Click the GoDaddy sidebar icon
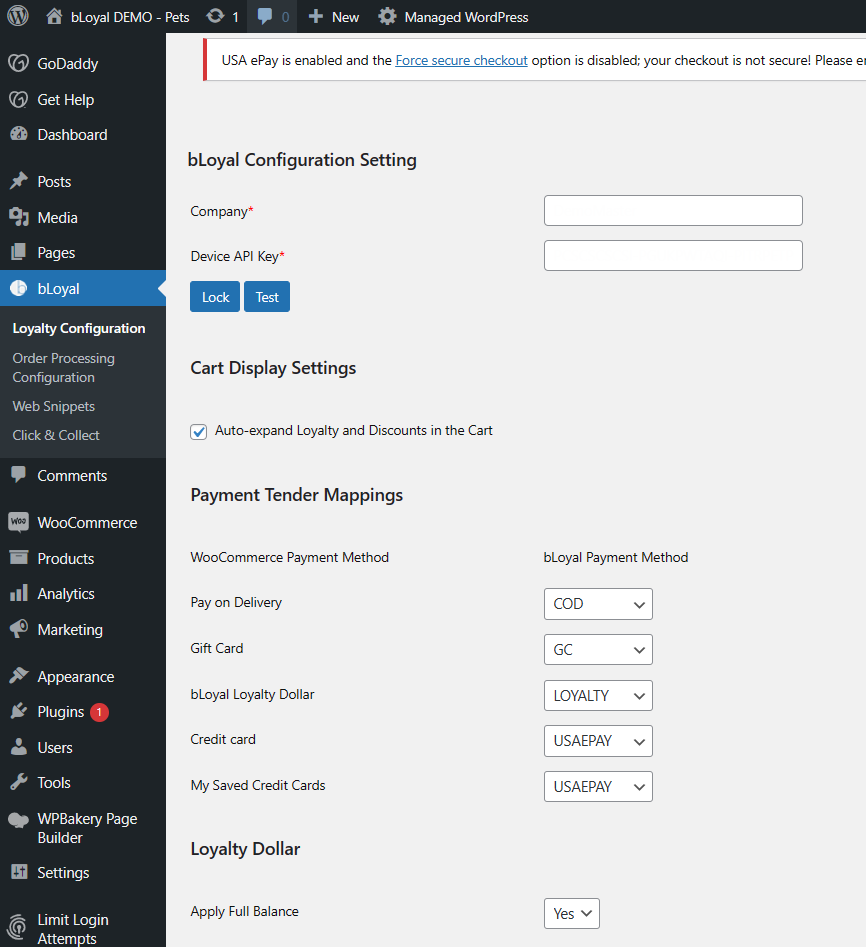Viewport: 866px width, 947px height. pos(19,63)
